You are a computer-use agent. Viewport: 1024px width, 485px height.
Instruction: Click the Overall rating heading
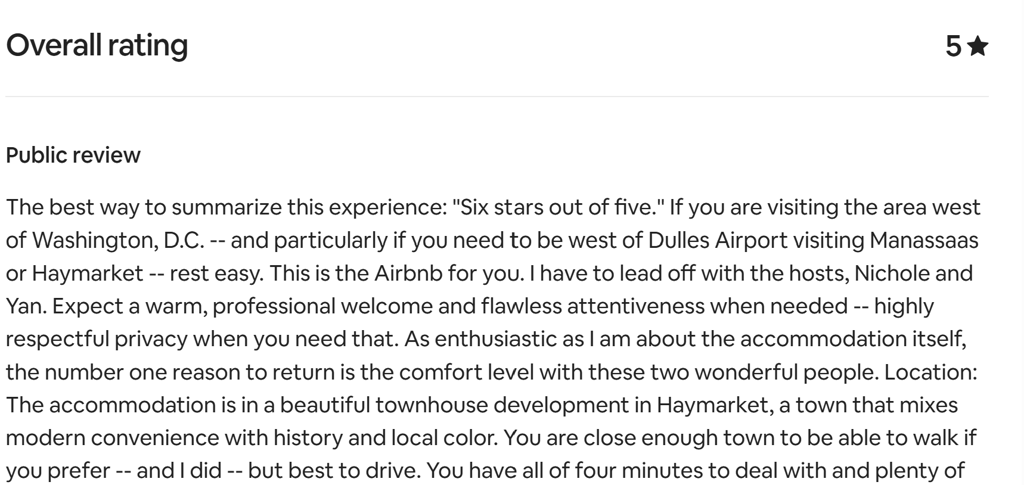pyautogui.click(x=97, y=45)
